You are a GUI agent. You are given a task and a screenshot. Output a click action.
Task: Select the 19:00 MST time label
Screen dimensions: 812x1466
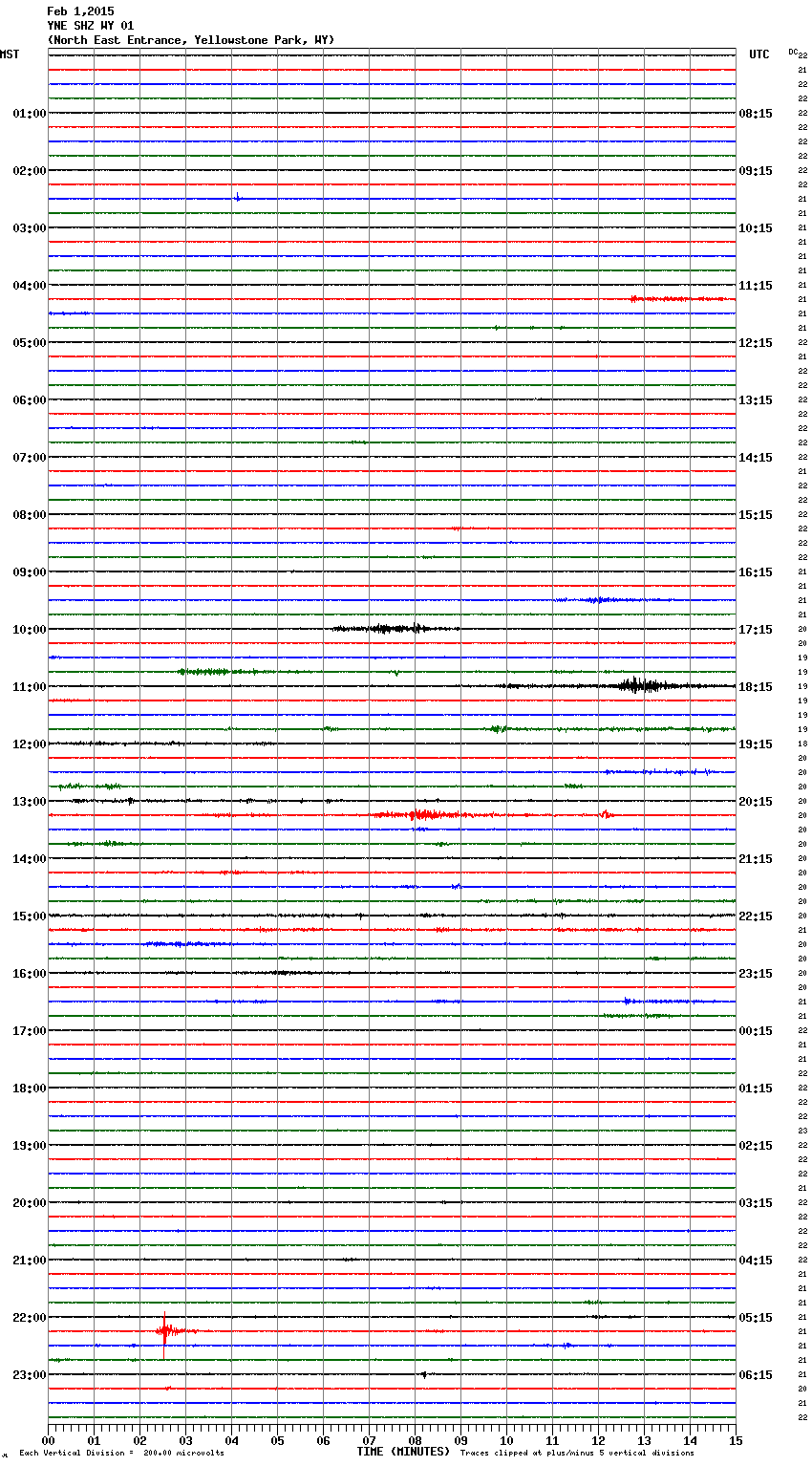(30, 1146)
